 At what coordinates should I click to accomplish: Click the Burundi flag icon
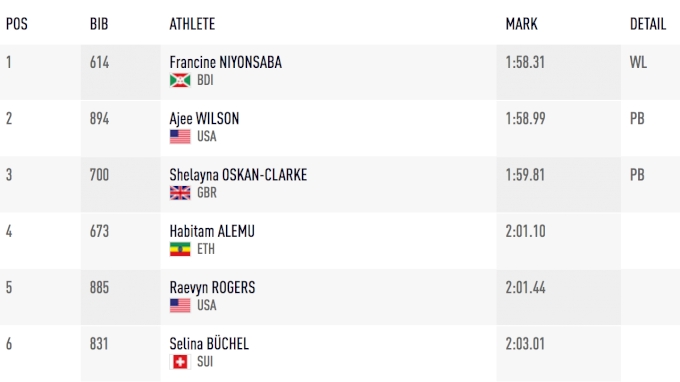(180, 80)
